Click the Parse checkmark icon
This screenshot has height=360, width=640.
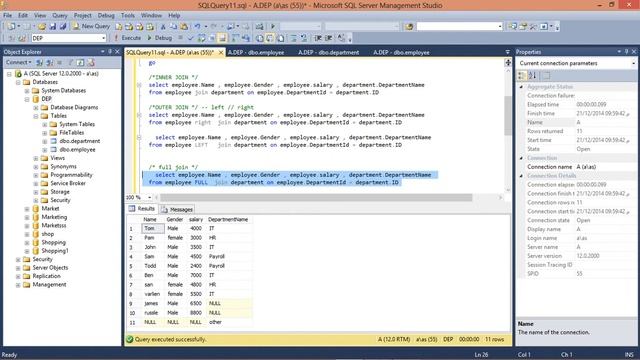[x=190, y=38]
